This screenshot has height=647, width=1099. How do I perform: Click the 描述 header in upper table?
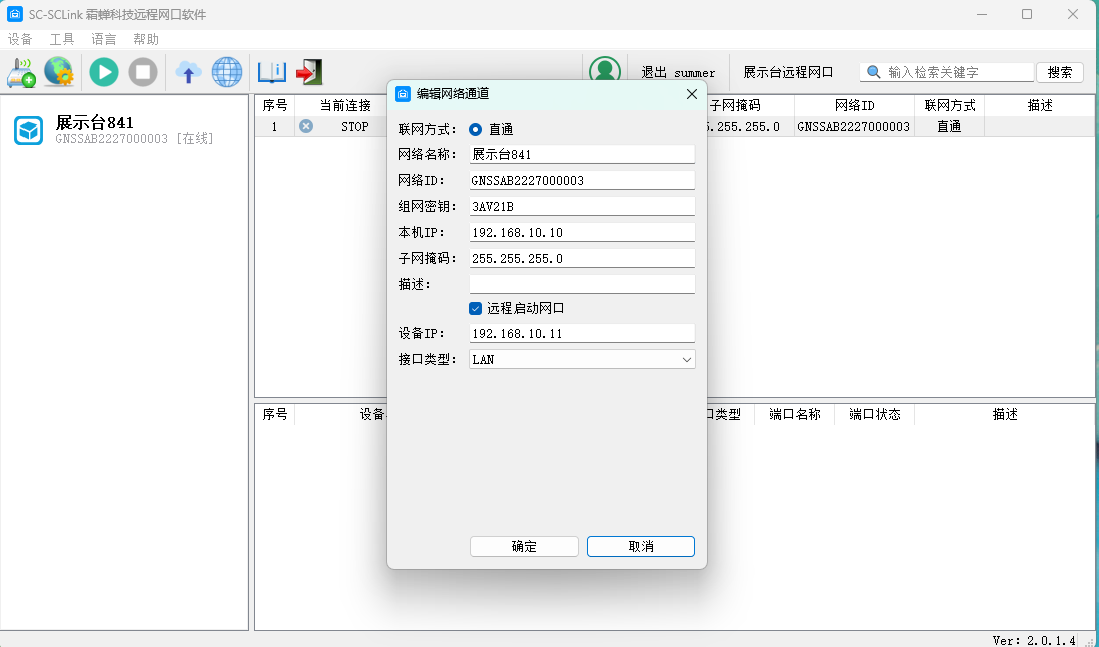click(1040, 105)
